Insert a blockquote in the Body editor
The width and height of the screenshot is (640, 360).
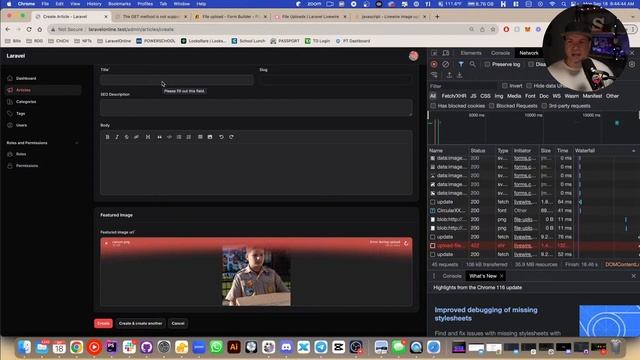tap(160, 137)
